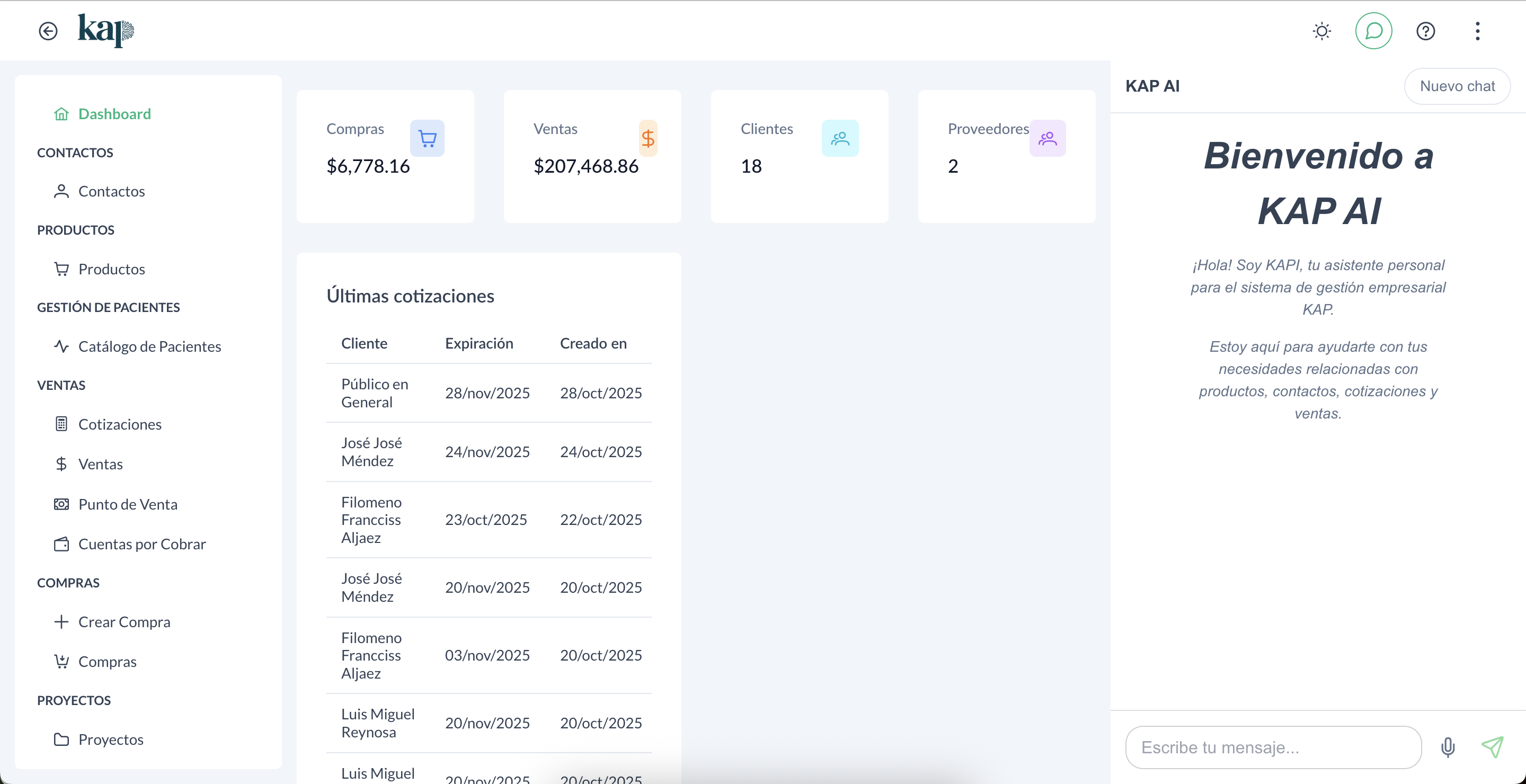This screenshot has height=784, width=1526.
Task: Toggle the theme with the sun icon
Action: [x=1321, y=31]
